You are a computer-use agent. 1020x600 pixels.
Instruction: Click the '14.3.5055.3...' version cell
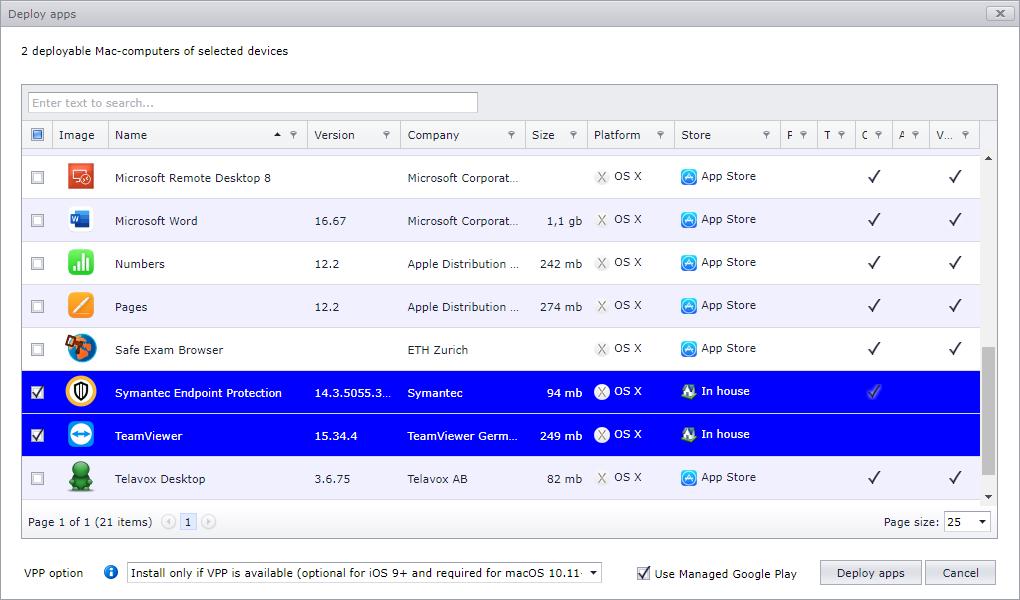[x=353, y=392]
